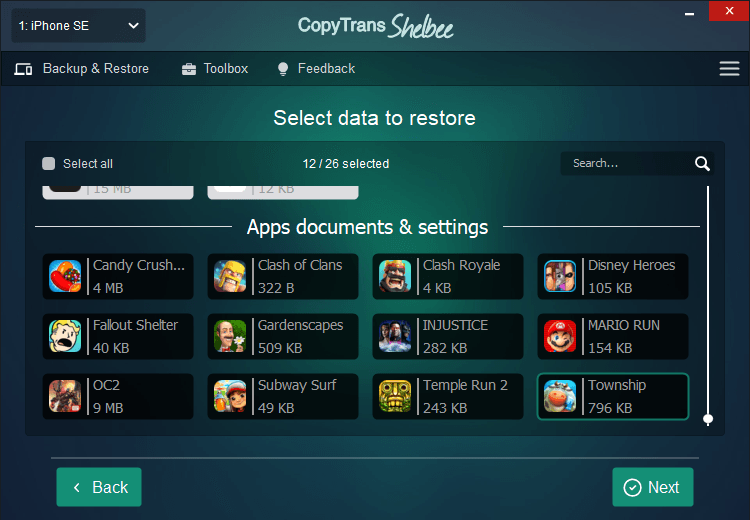Click the Clash of Clans app icon
The width and height of the screenshot is (750, 520).
click(x=230, y=277)
